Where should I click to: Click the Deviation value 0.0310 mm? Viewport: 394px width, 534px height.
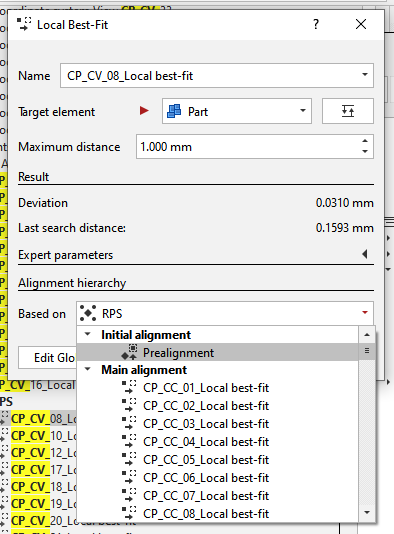point(345,203)
